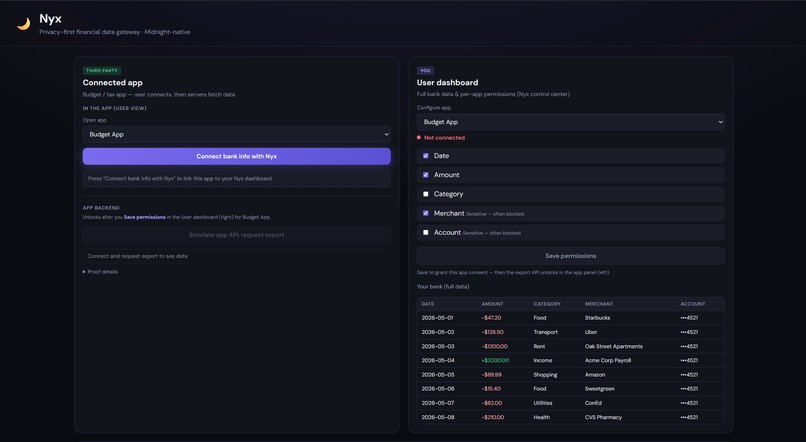The height and width of the screenshot is (442, 806).
Task: Click the CATEGORY column header
Action: [547, 304]
